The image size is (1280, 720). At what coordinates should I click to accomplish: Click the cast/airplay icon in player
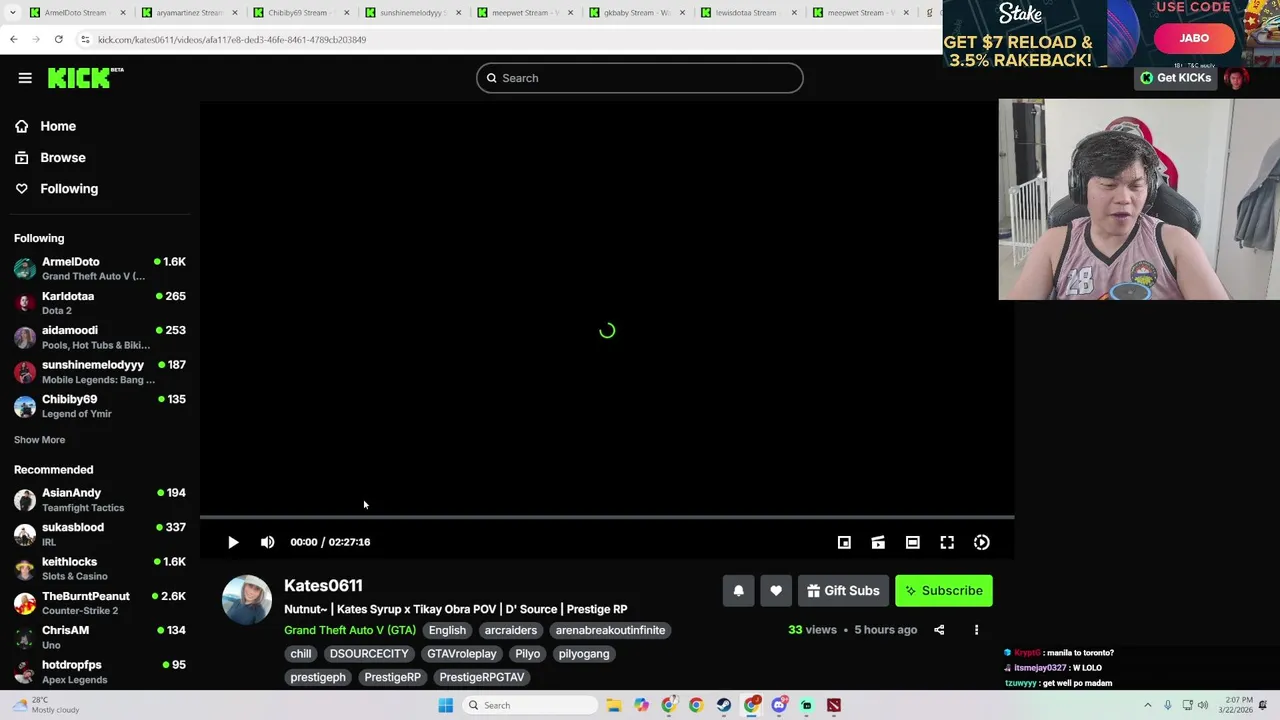pyautogui.click(x=878, y=542)
